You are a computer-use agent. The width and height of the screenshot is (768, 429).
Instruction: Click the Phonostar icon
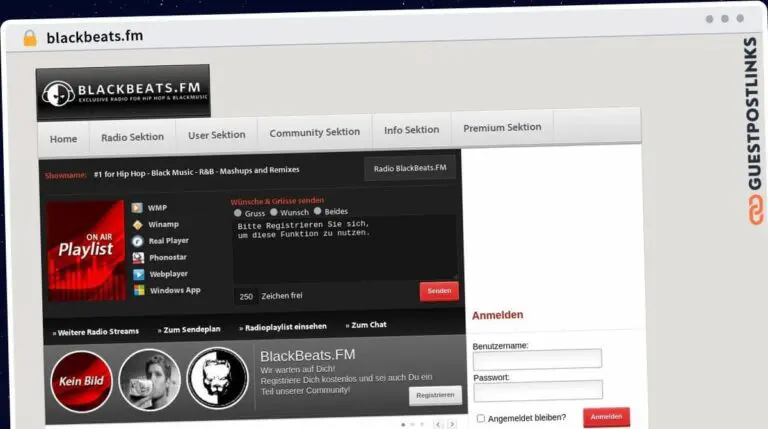click(x=138, y=258)
